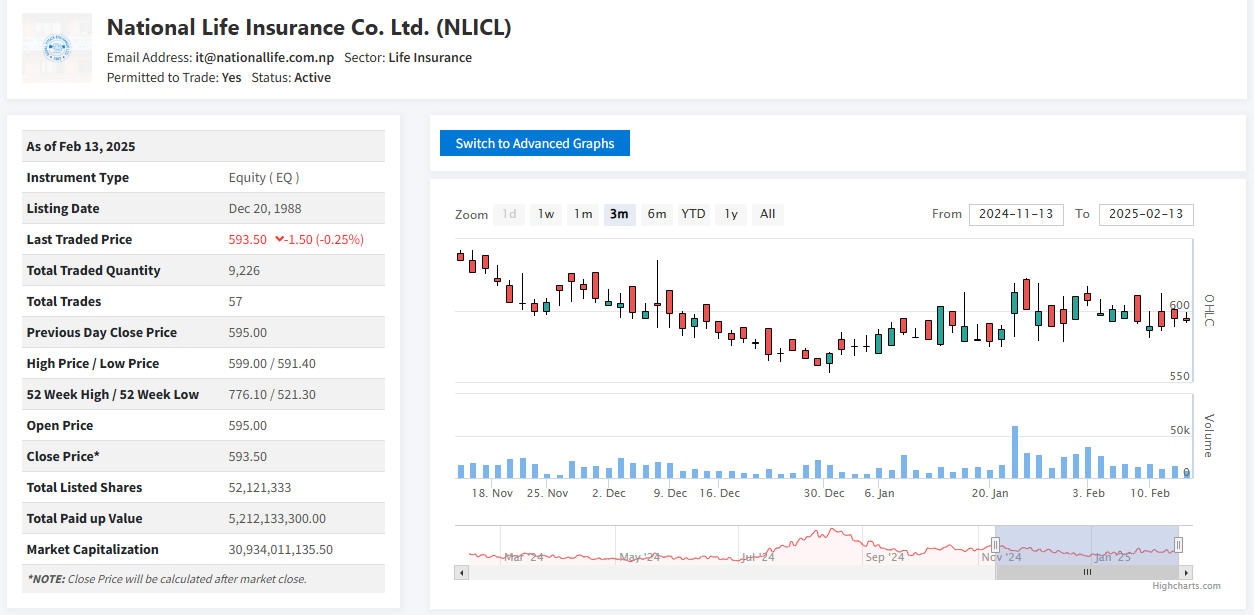The width and height of the screenshot is (1254, 615).
Task: Select the 1d zoom range
Action: click(x=509, y=214)
